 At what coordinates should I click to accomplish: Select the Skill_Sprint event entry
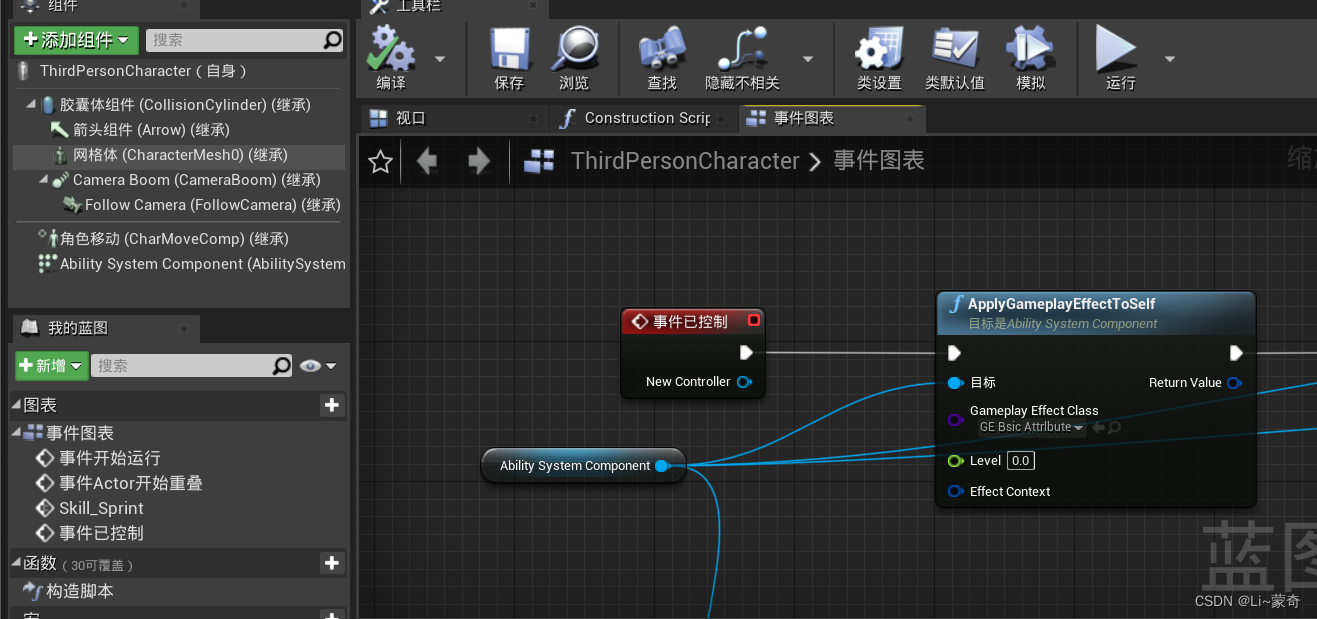click(x=101, y=508)
